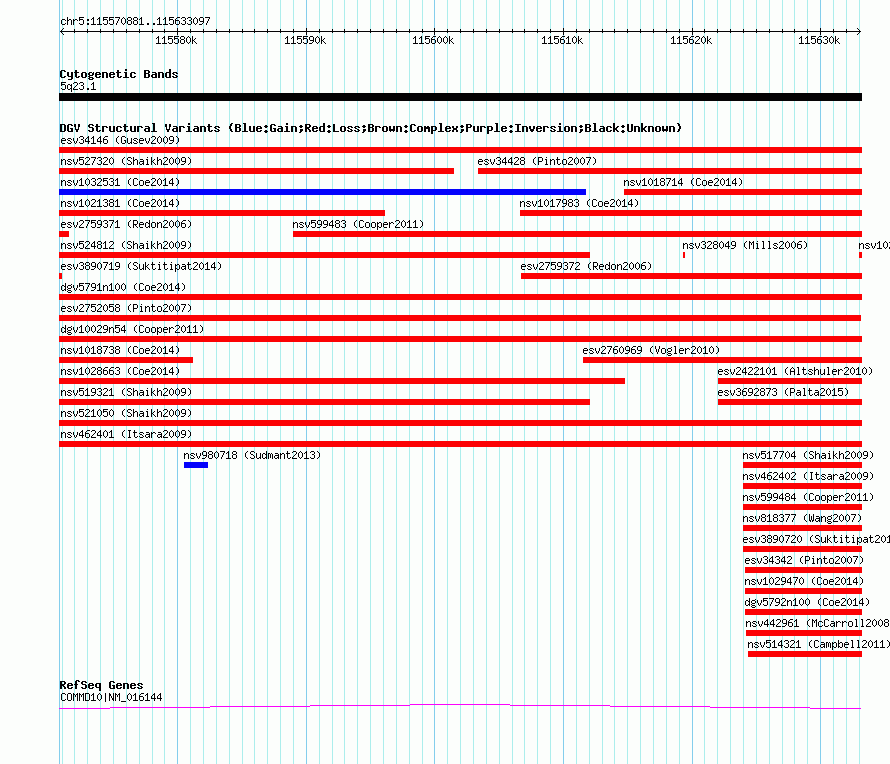Image resolution: width=890 pixels, height=764 pixels.
Task: Open the nsv1018714 (Coe2014) variant
Action: click(x=683, y=182)
